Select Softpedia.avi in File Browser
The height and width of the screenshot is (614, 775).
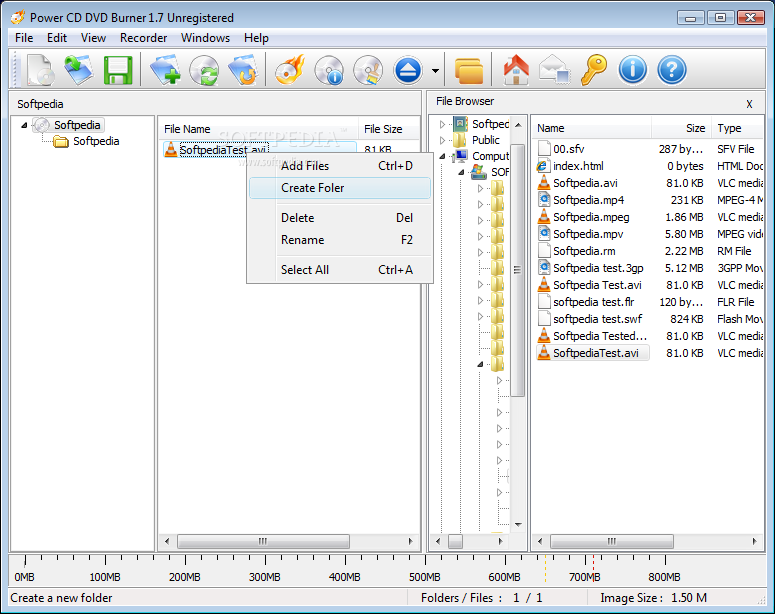pos(585,183)
